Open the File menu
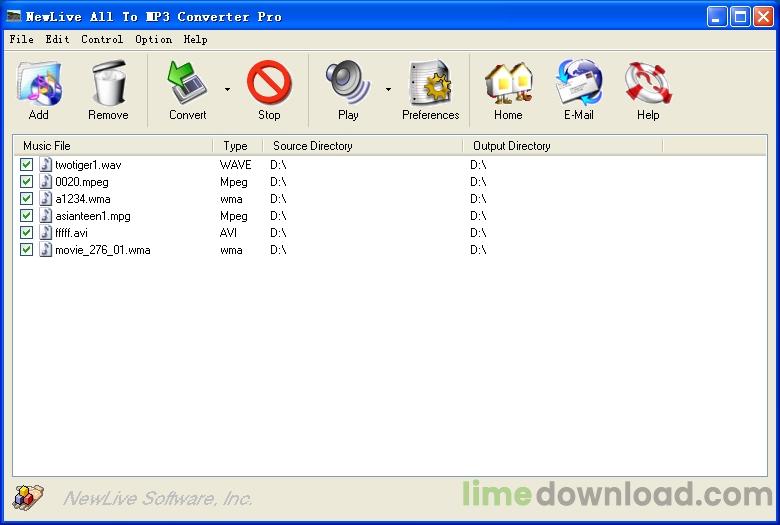 pyautogui.click(x=21, y=39)
